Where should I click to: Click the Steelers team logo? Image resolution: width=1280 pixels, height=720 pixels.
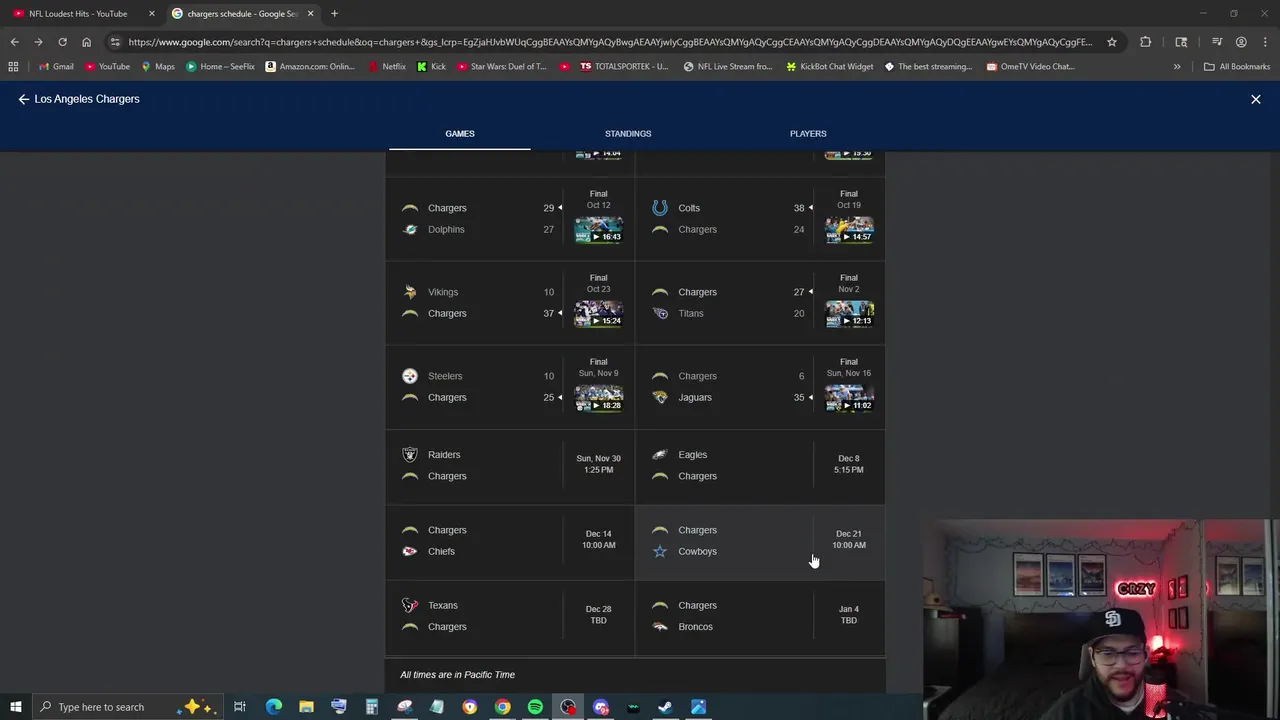point(410,376)
